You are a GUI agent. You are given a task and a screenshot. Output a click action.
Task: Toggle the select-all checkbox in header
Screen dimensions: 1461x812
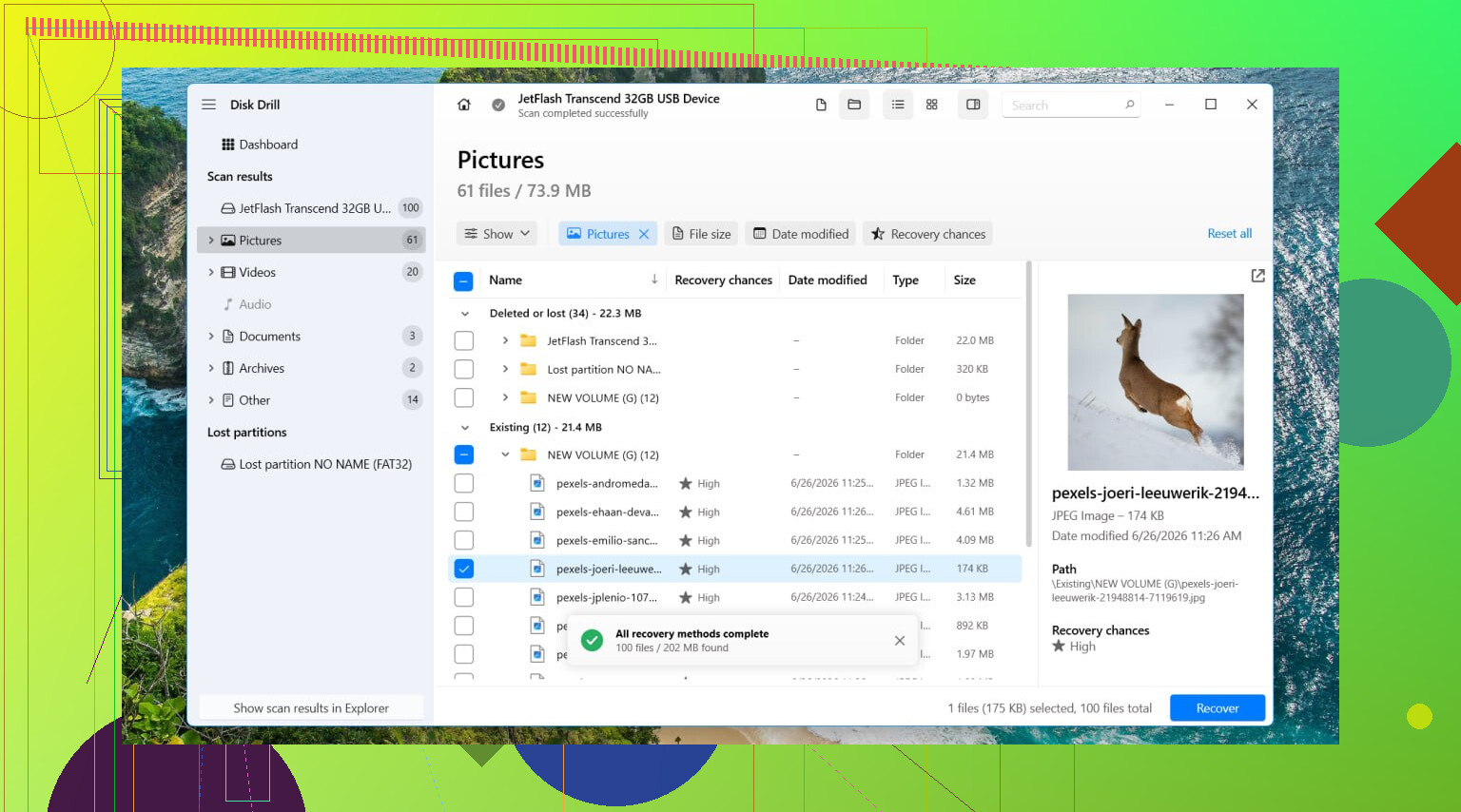tap(463, 280)
